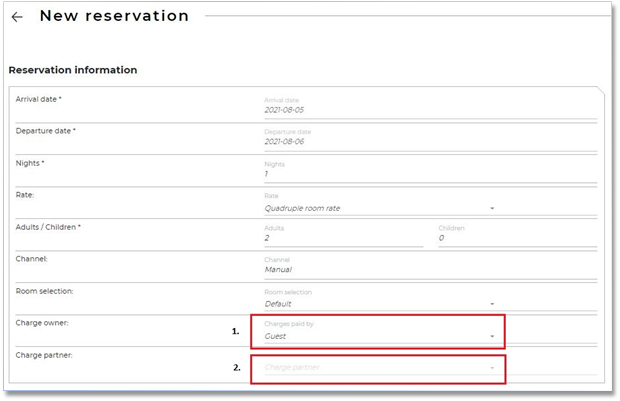620x401 pixels.
Task: Expand the Rate dropdown arrow
Action: point(492,208)
